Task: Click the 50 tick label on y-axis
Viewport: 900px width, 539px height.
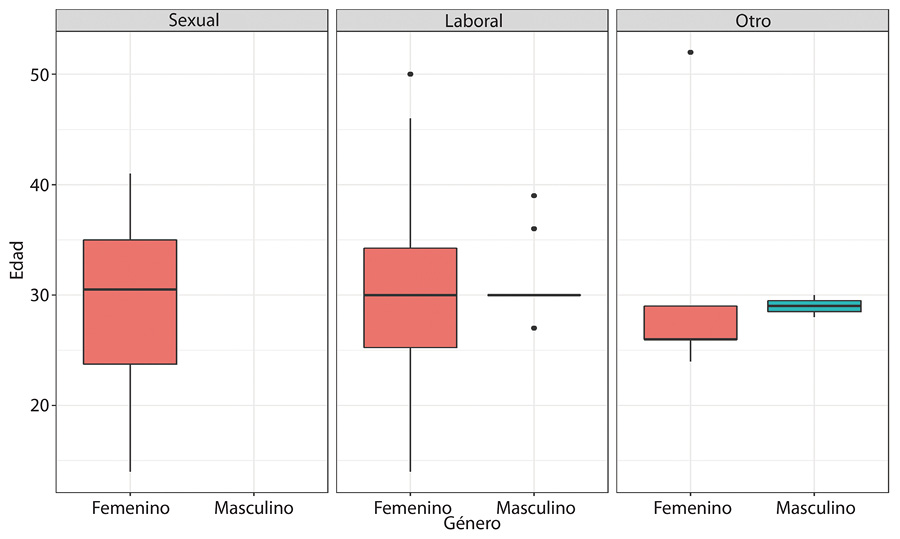Action: click(33, 75)
